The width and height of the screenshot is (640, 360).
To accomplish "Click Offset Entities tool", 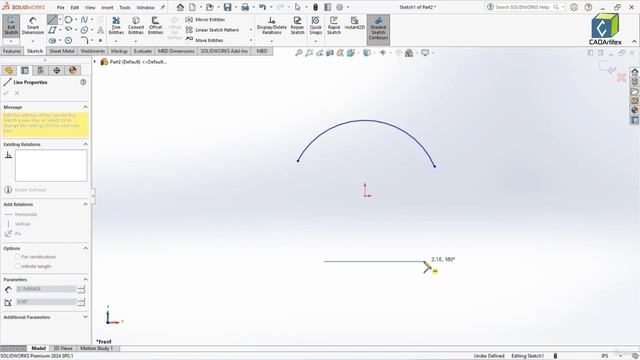I will pos(155,26).
